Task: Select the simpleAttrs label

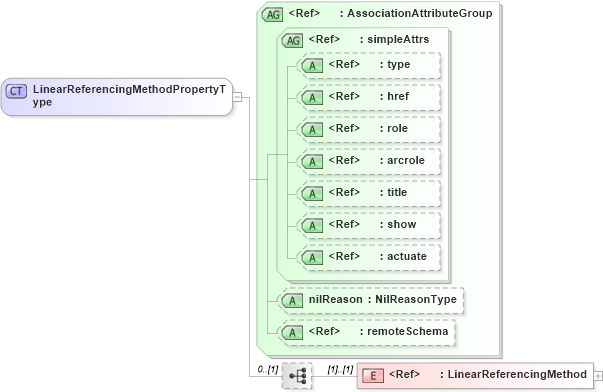Action: (398, 39)
